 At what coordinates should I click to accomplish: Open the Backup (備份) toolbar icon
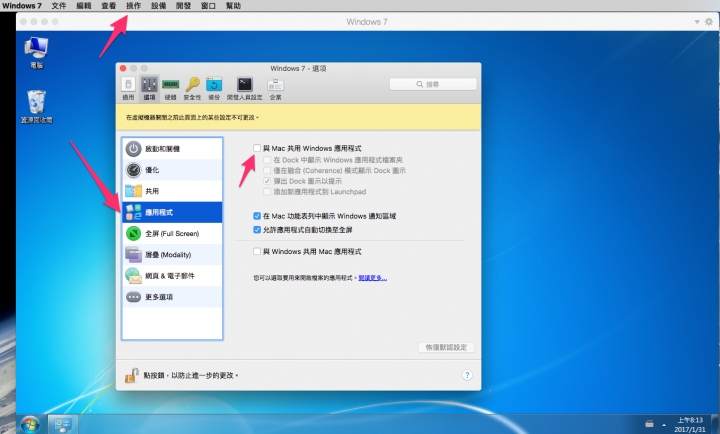tap(214, 88)
